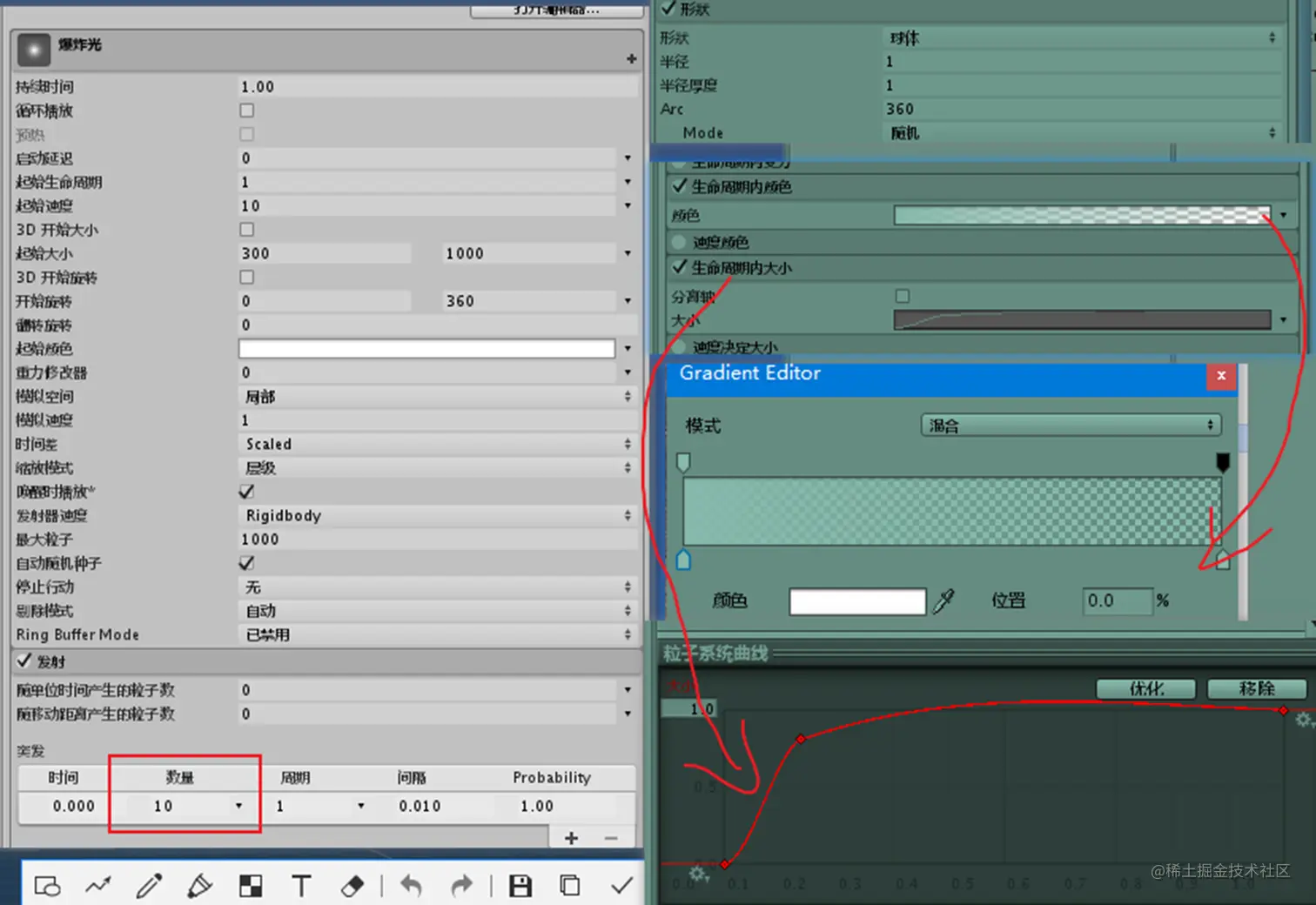Close the Gradient Editor window
Screen dimensions: 1316x905
(1221, 375)
